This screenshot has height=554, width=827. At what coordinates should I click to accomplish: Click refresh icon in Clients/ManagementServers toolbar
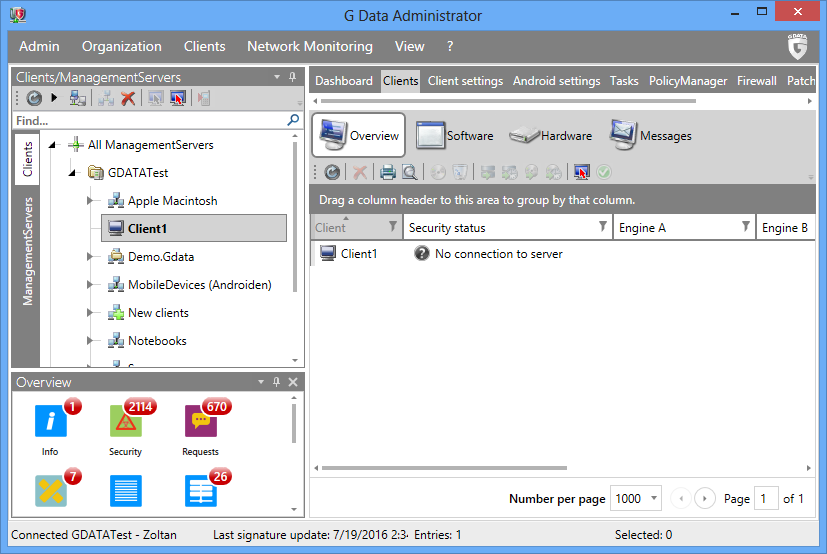tap(33, 98)
